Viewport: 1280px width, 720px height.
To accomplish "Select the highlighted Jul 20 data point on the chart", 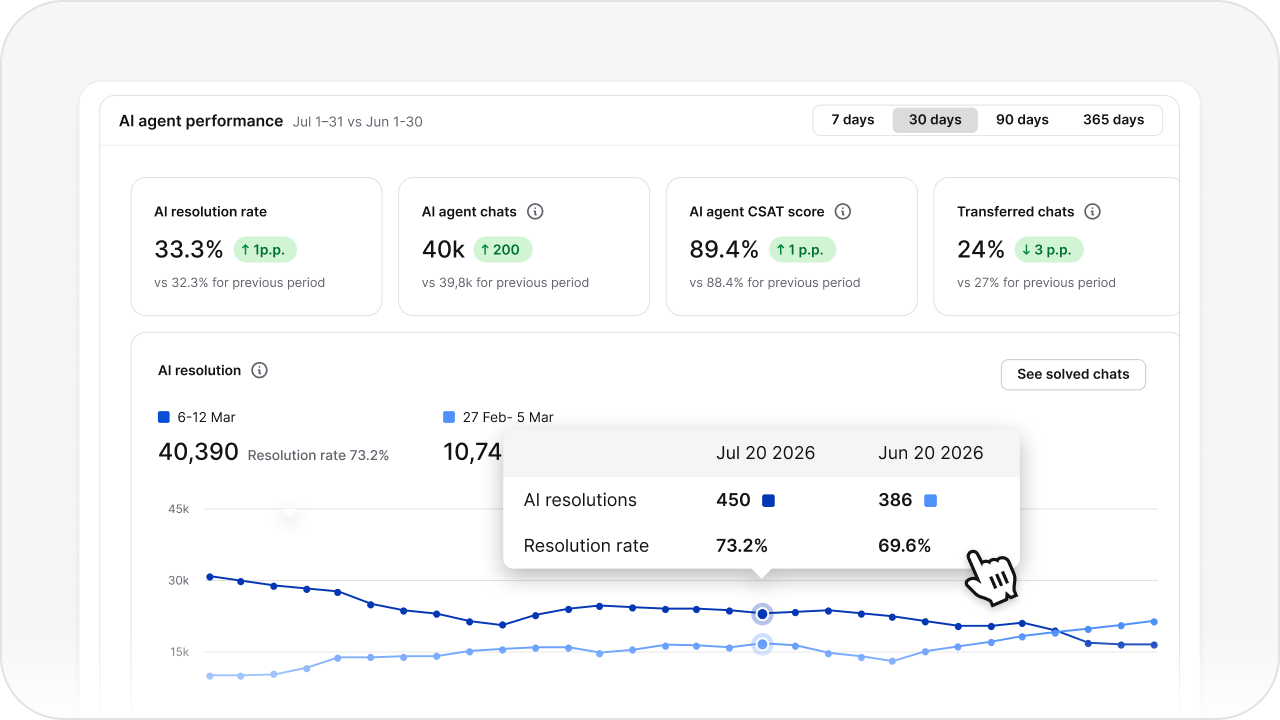I will coord(762,614).
